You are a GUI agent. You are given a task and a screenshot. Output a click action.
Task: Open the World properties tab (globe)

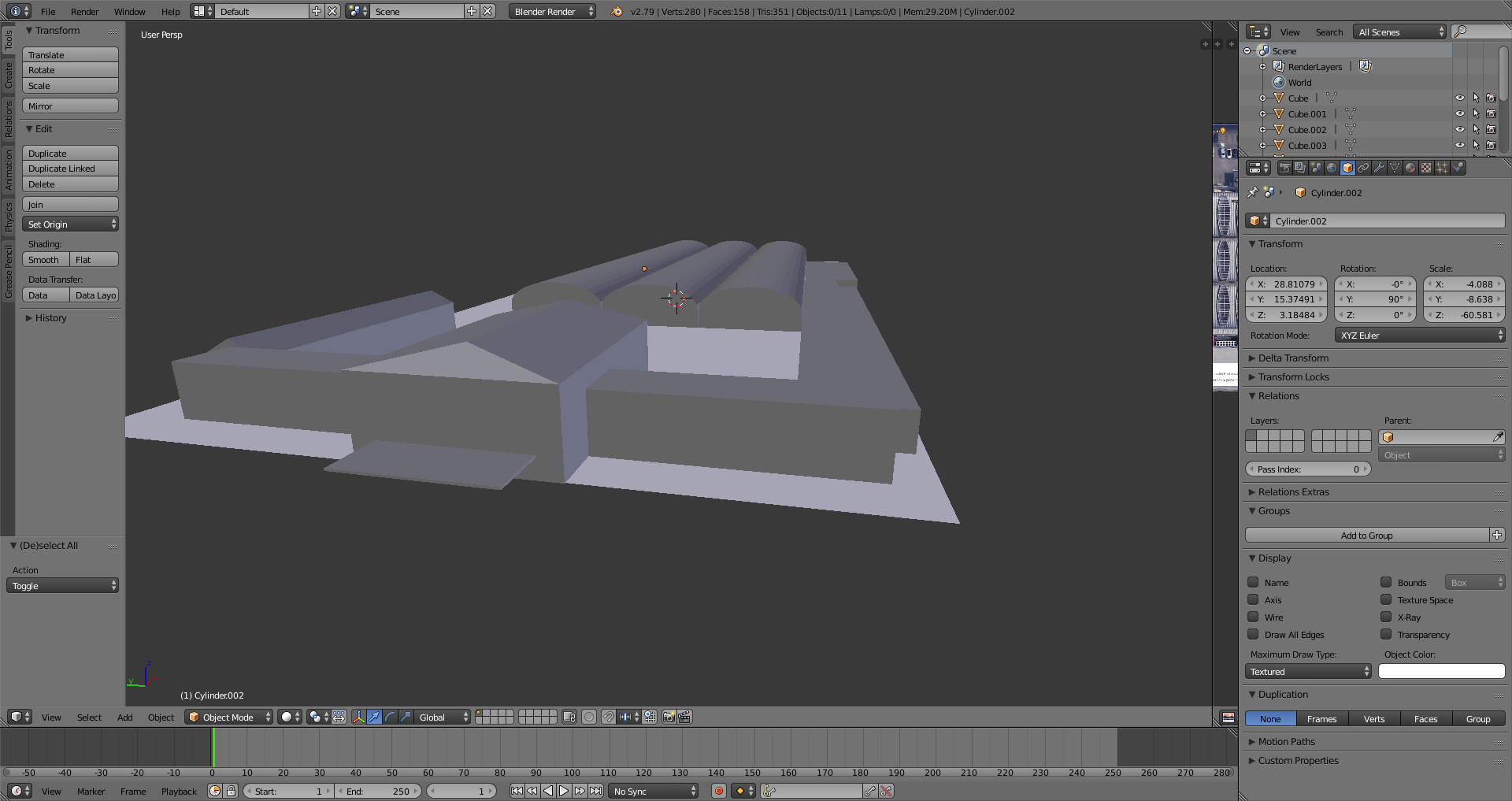pyautogui.click(x=1332, y=168)
